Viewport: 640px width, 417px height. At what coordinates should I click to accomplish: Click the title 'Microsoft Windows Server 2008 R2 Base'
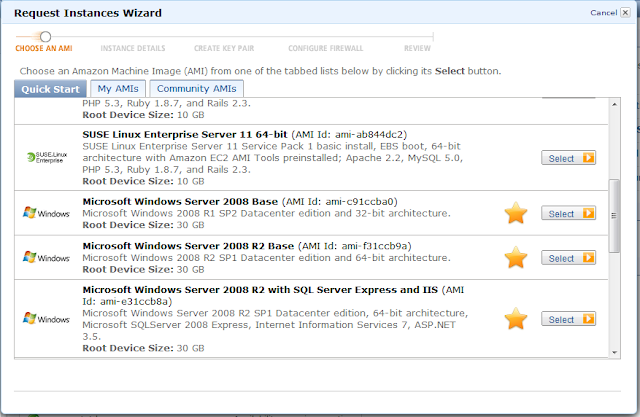(188, 246)
